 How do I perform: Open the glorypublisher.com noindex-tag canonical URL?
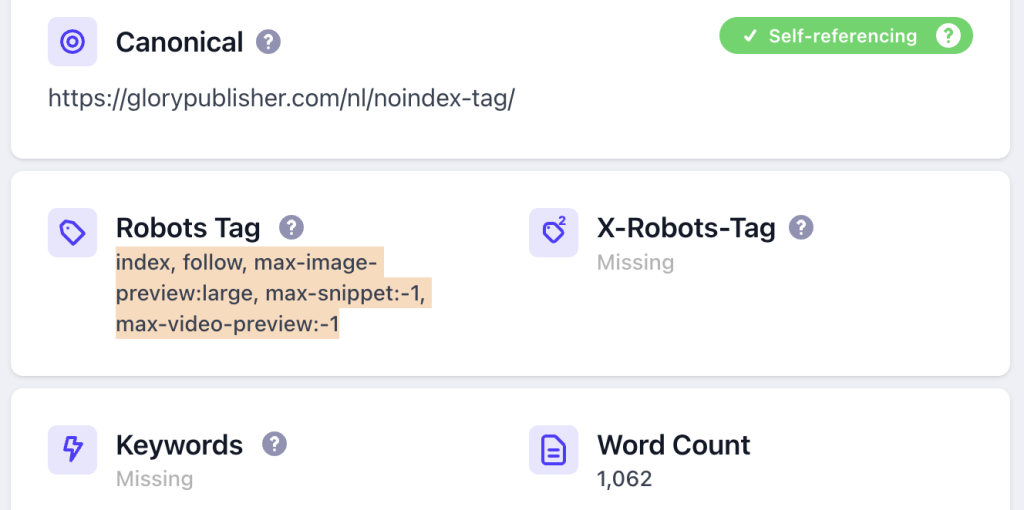click(282, 99)
